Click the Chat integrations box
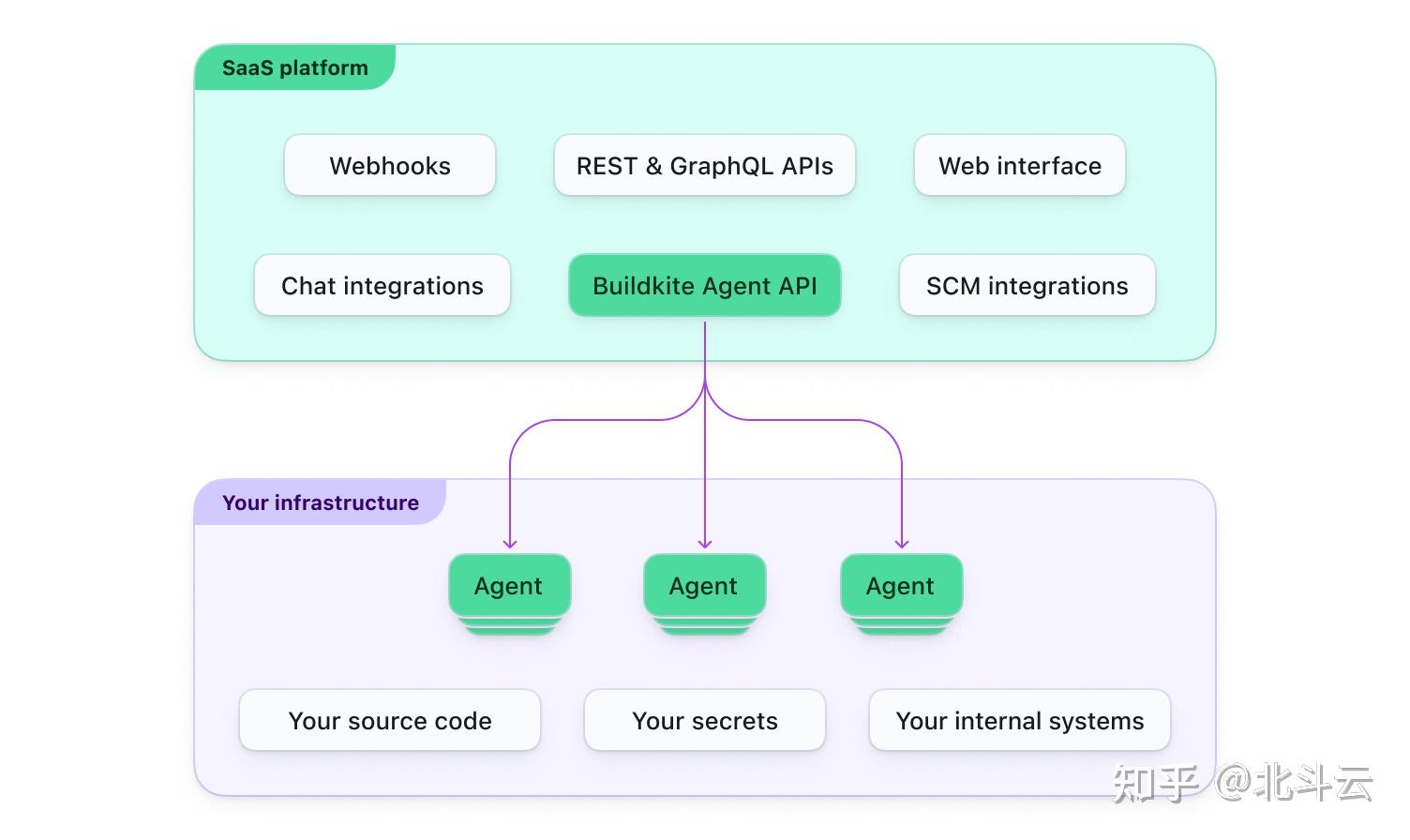 [x=382, y=285]
